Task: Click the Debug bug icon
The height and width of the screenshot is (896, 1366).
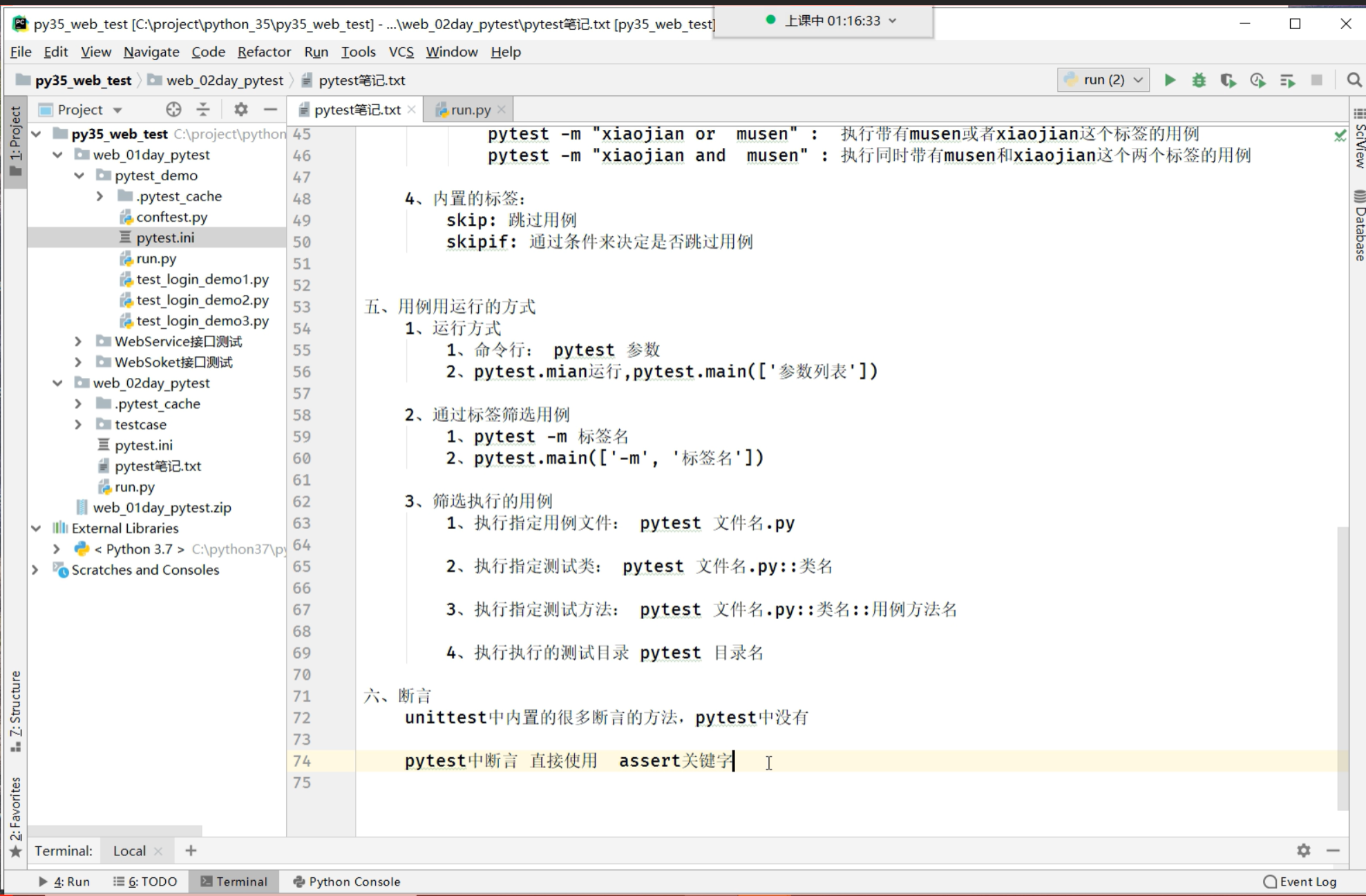Action: pyautogui.click(x=1199, y=80)
